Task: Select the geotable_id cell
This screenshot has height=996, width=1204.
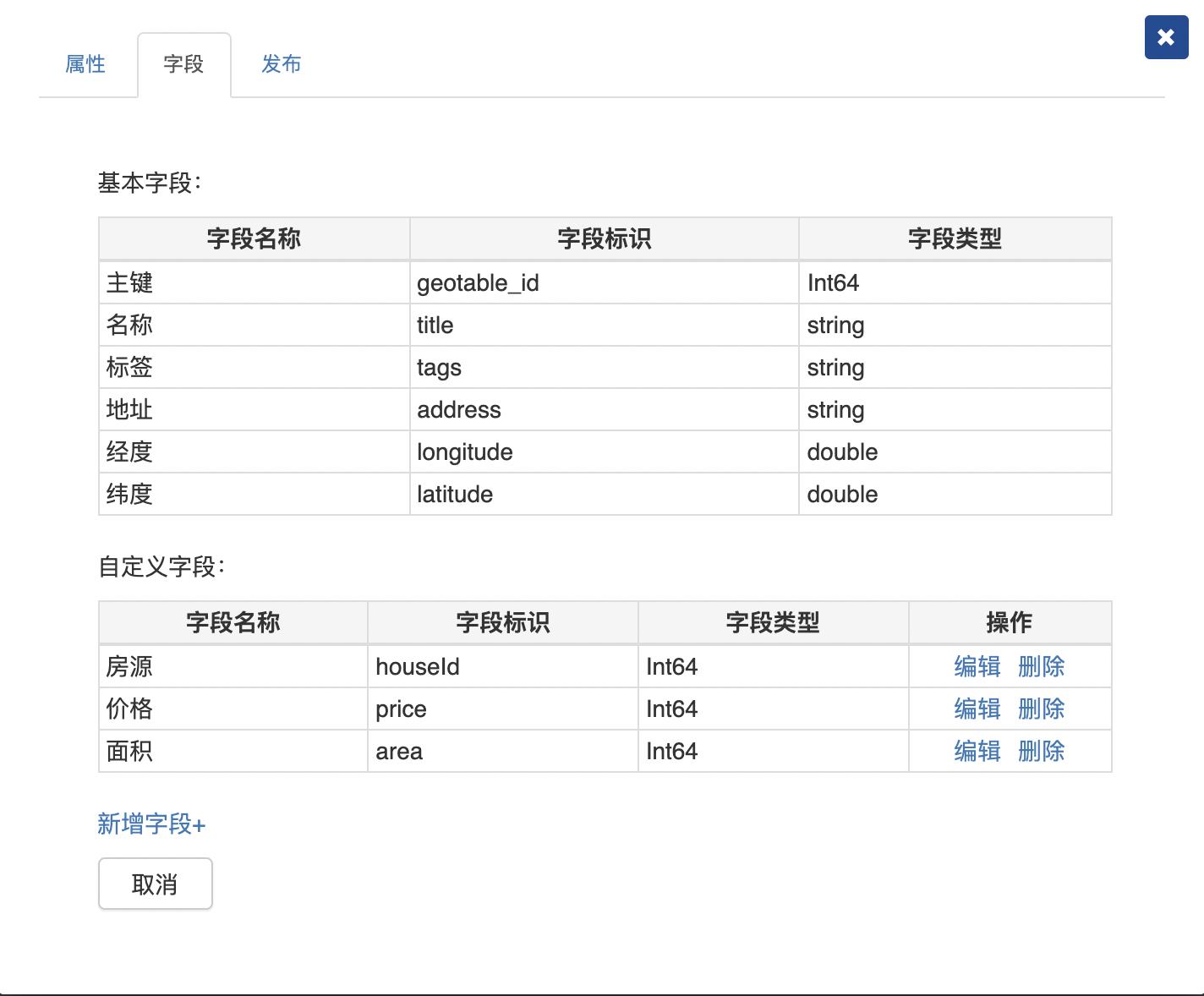Action: pos(605,282)
